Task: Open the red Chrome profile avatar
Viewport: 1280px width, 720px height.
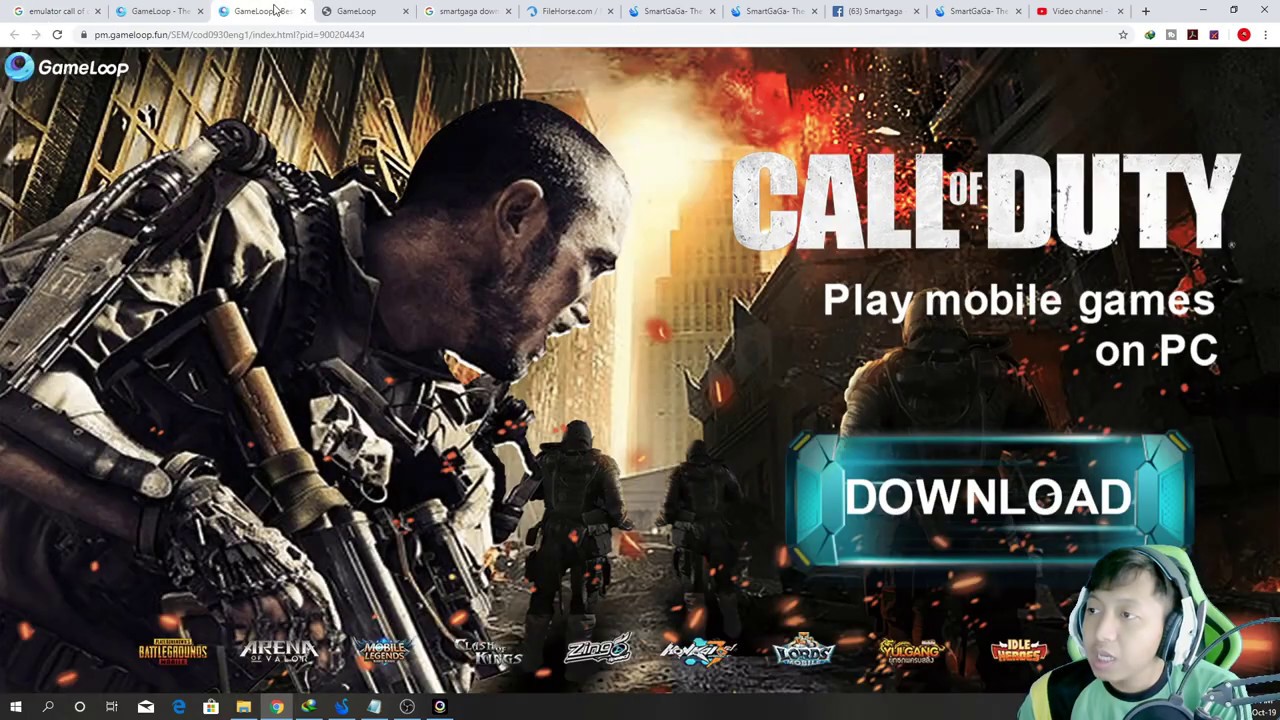Action: click(x=1244, y=34)
